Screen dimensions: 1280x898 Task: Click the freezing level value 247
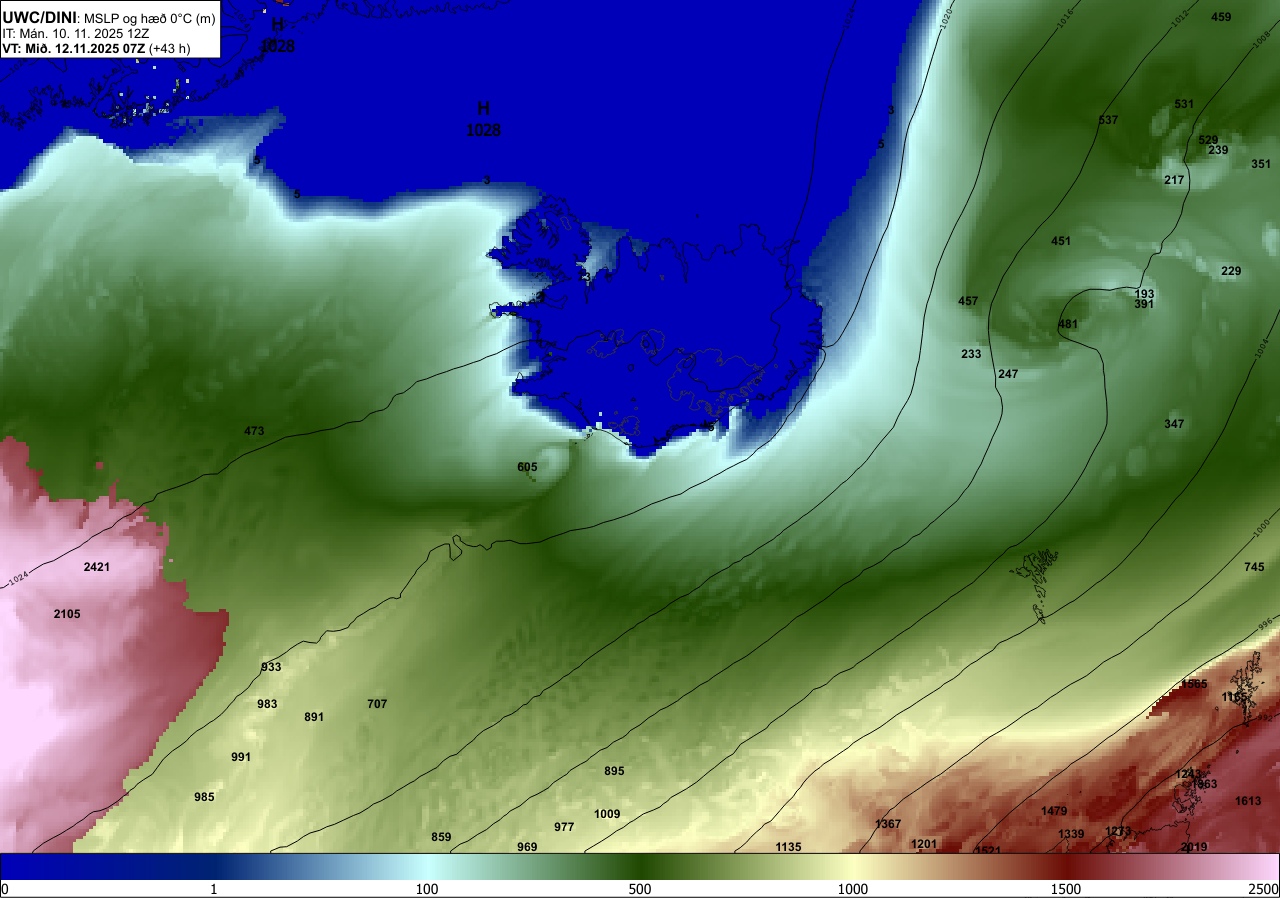pyautogui.click(x=1008, y=374)
